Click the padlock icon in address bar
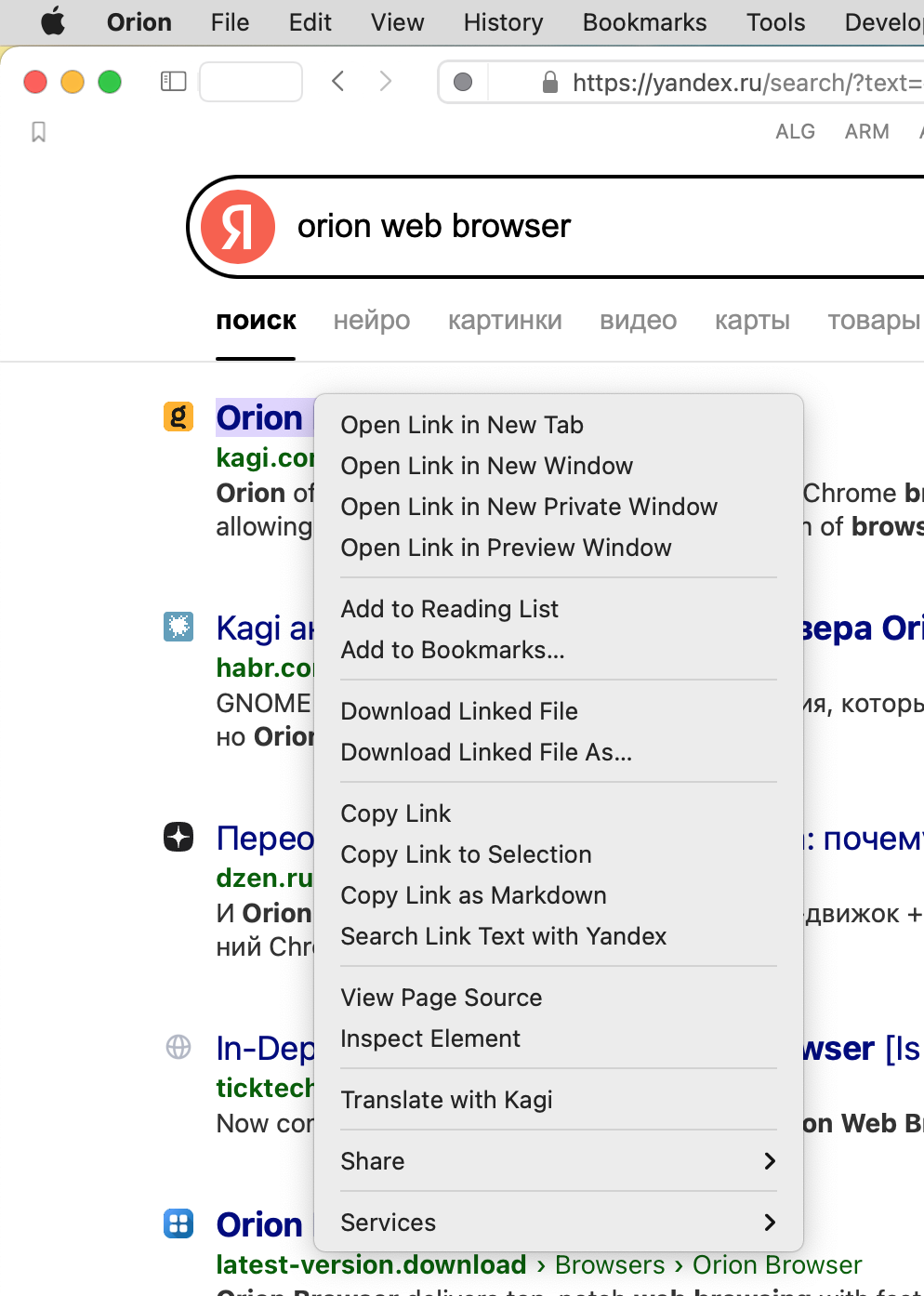This screenshot has height=1296, width=924. (550, 83)
